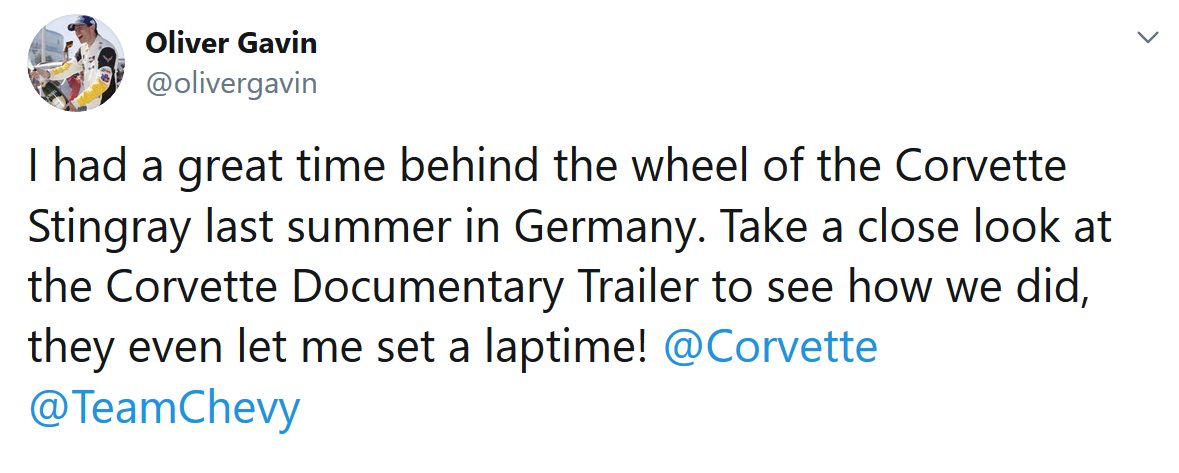Screen dimensions: 1179x473
Task: Click the word "even" in the fourth line
Action: pyautogui.click(x=169, y=347)
